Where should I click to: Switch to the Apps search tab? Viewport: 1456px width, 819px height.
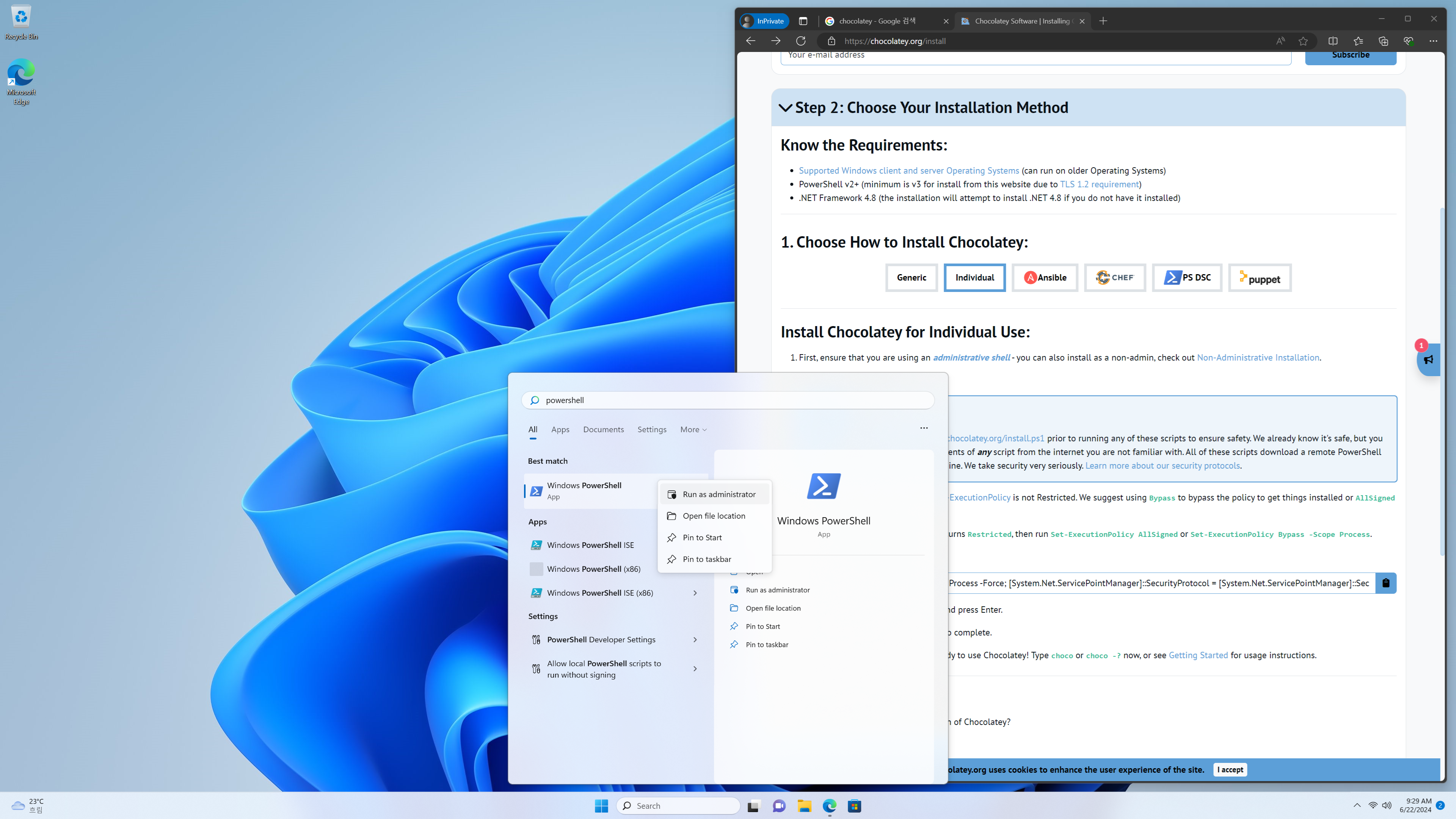[x=560, y=430]
